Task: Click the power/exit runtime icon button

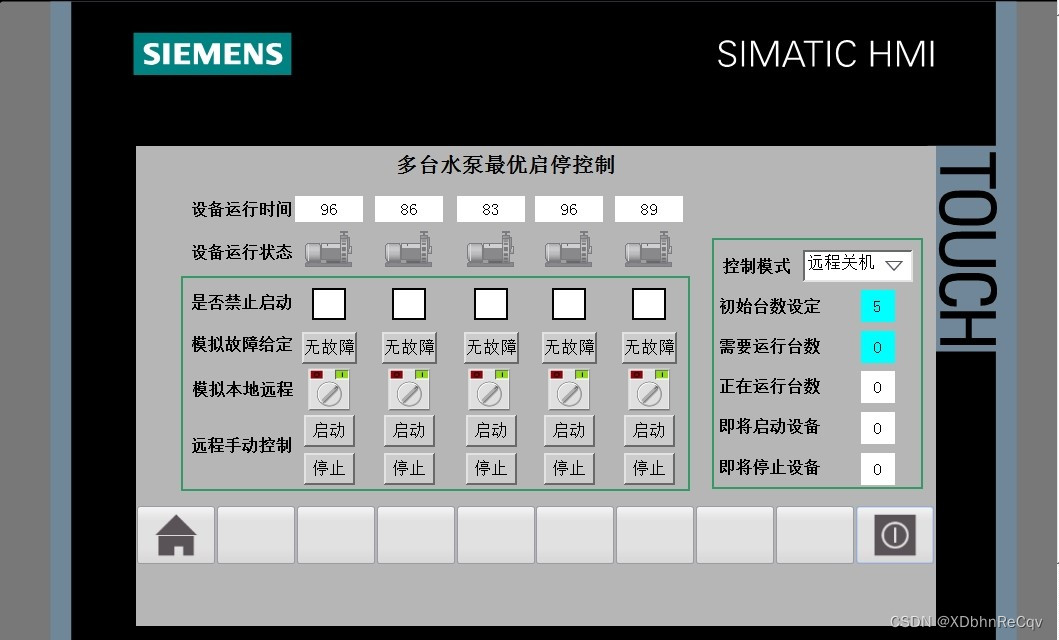Action: click(895, 535)
